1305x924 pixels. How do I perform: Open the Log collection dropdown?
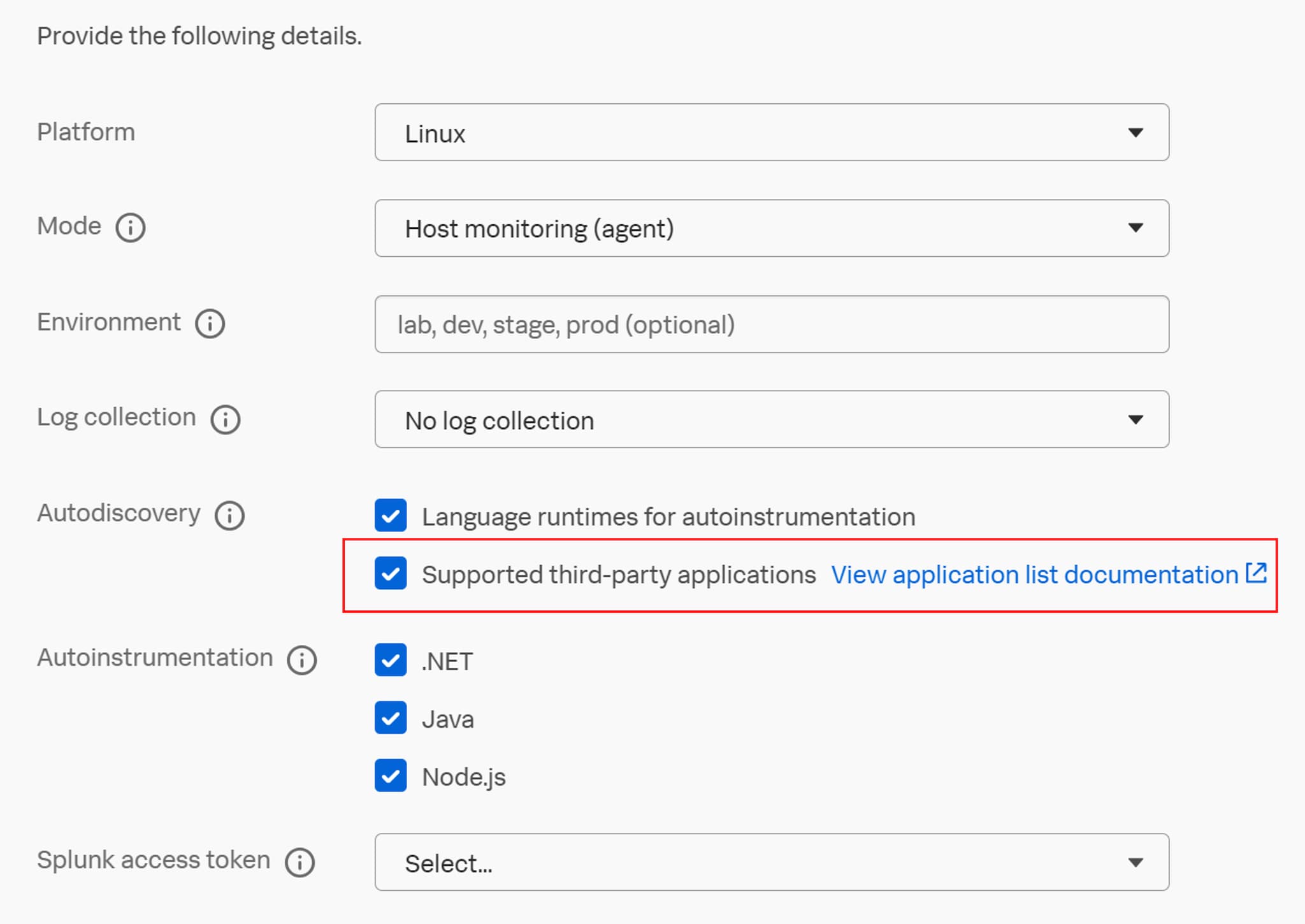tap(772, 419)
